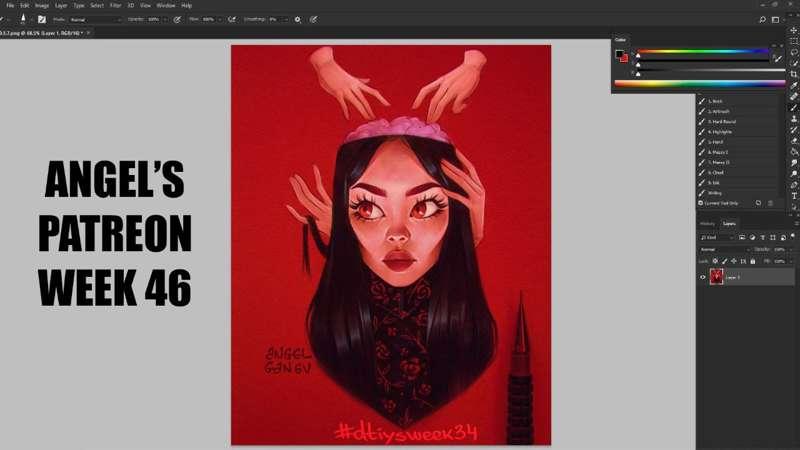
Task: Open layer blend mode Normal dropdown
Action: [724, 249]
